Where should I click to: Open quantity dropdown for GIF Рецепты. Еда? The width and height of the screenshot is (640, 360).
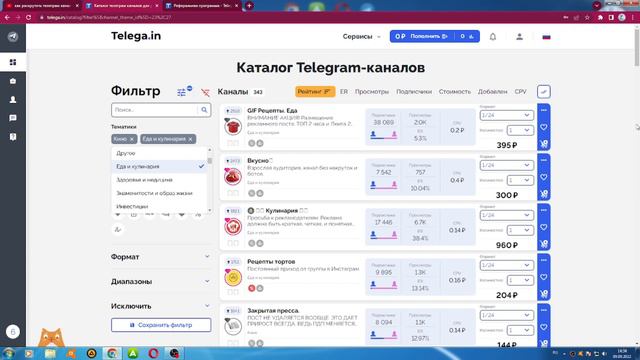click(520, 130)
